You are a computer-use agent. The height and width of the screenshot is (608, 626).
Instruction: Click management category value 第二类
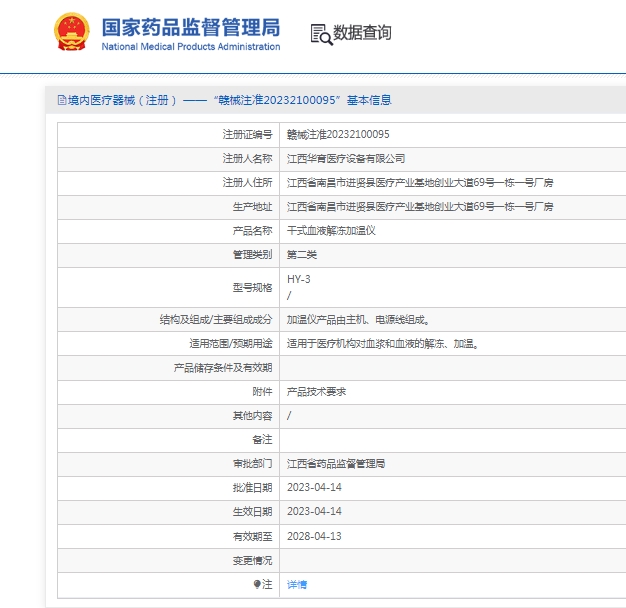(302, 254)
